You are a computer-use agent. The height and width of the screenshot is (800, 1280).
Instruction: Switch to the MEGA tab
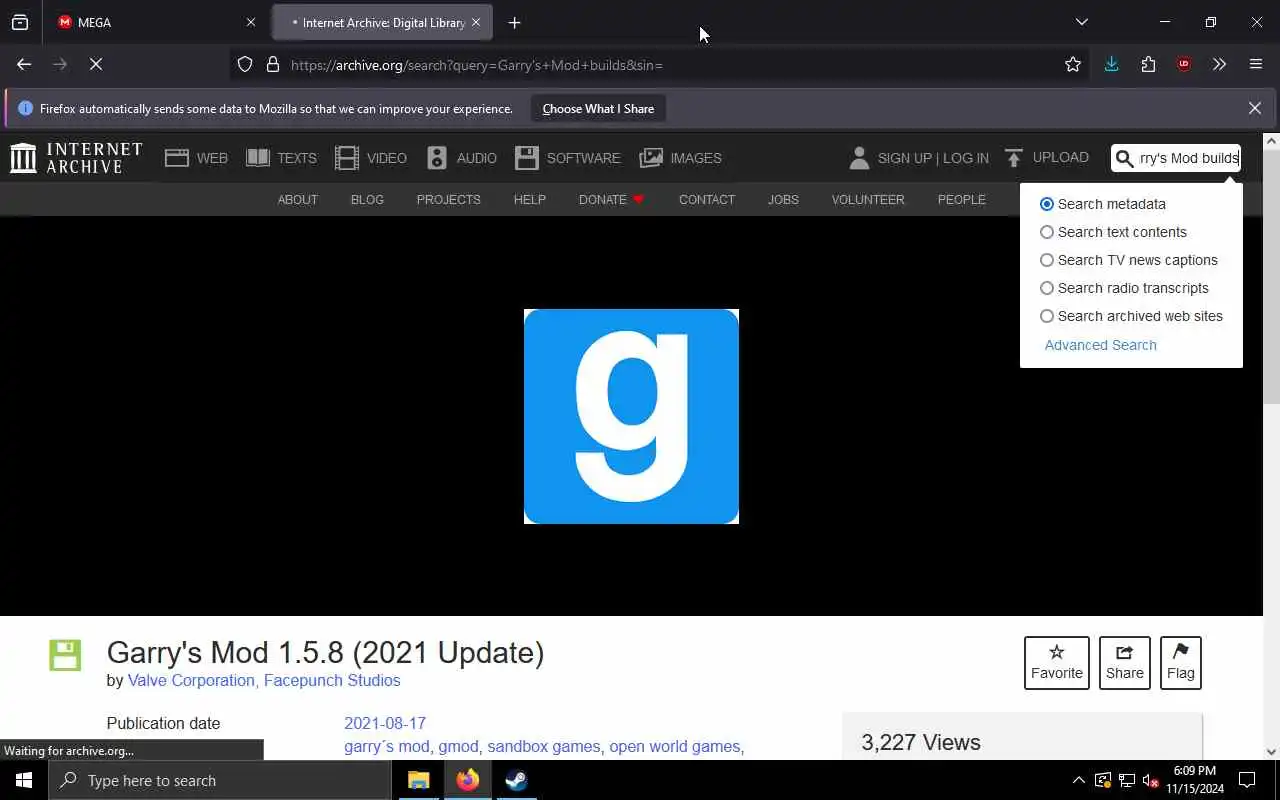(x=155, y=22)
